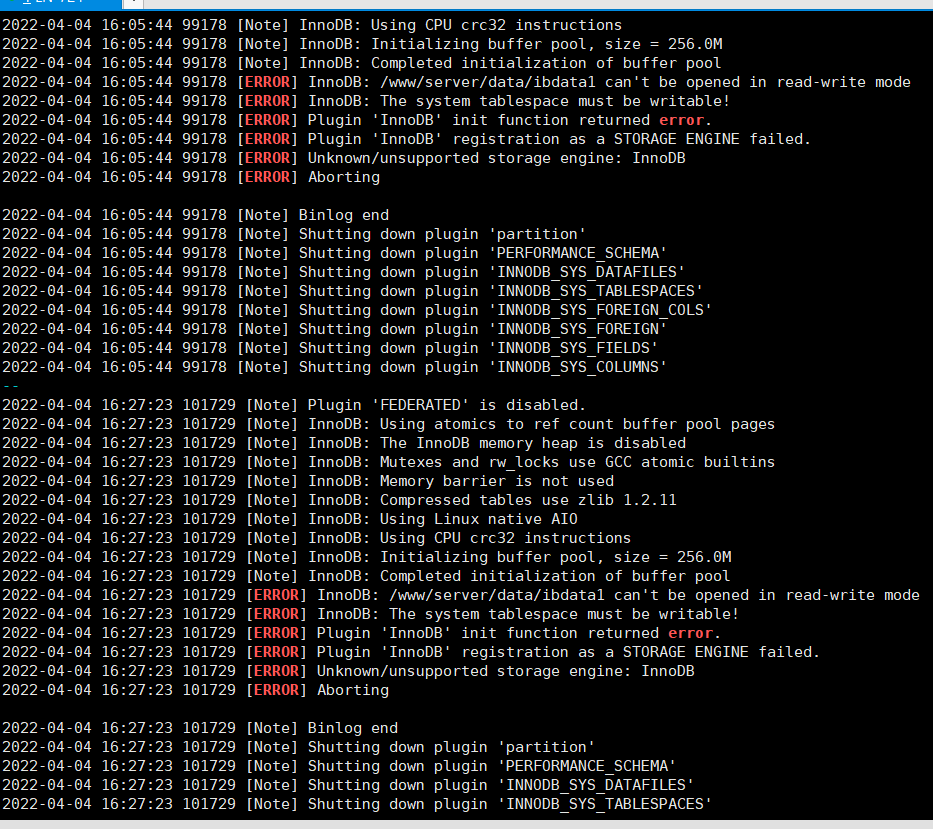Click the Shutting down plugin 'INNODB_SYS_FOREIGN' line
933x829 pixels.
334,330
